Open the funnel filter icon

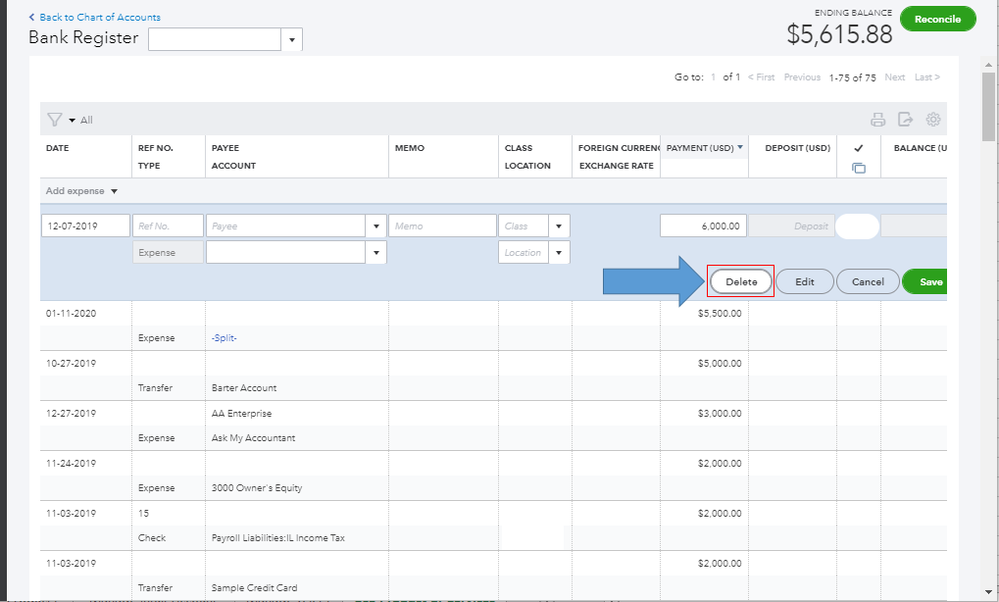pyautogui.click(x=55, y=120)
